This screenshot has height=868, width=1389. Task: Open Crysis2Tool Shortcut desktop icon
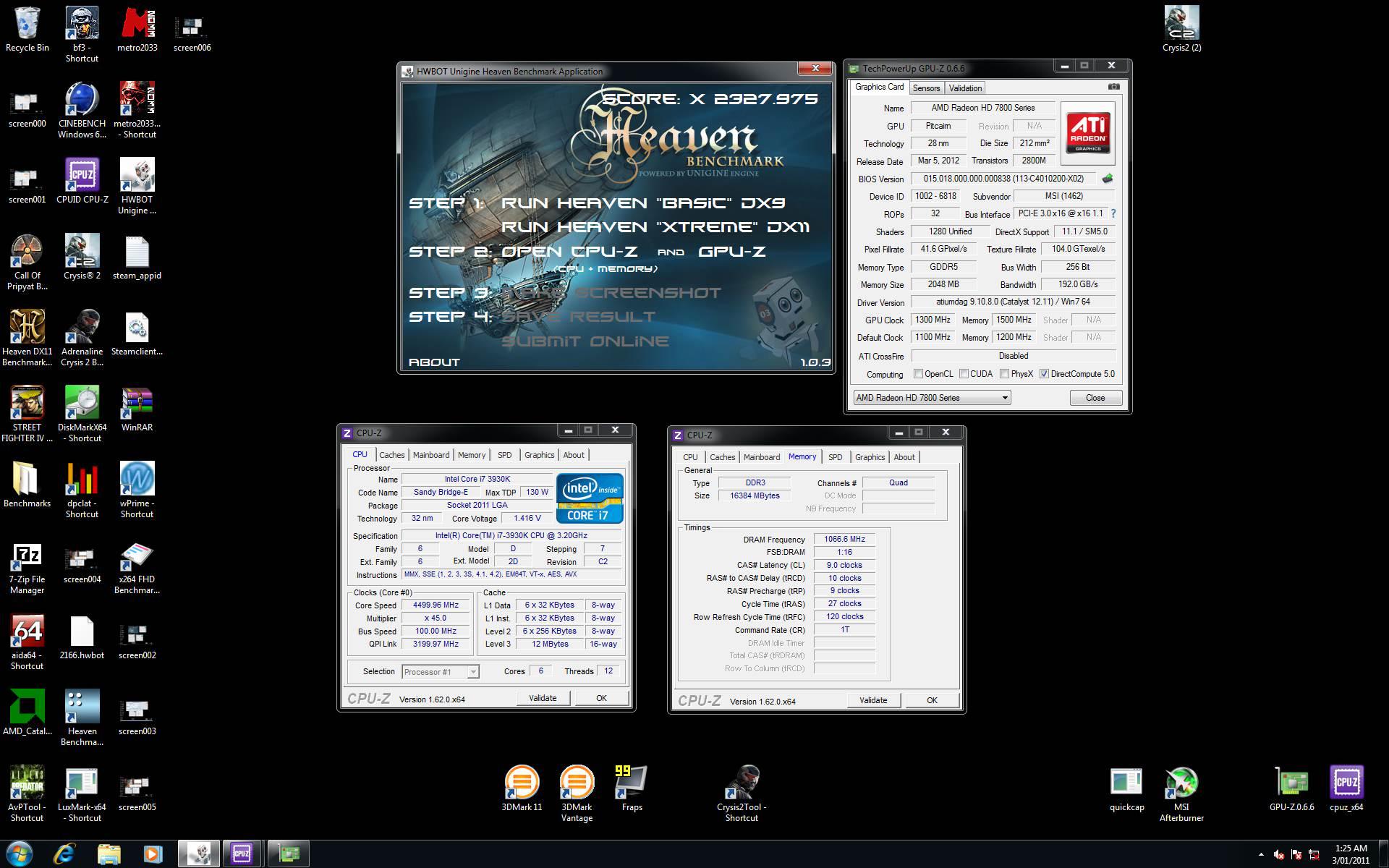[742, 793]
